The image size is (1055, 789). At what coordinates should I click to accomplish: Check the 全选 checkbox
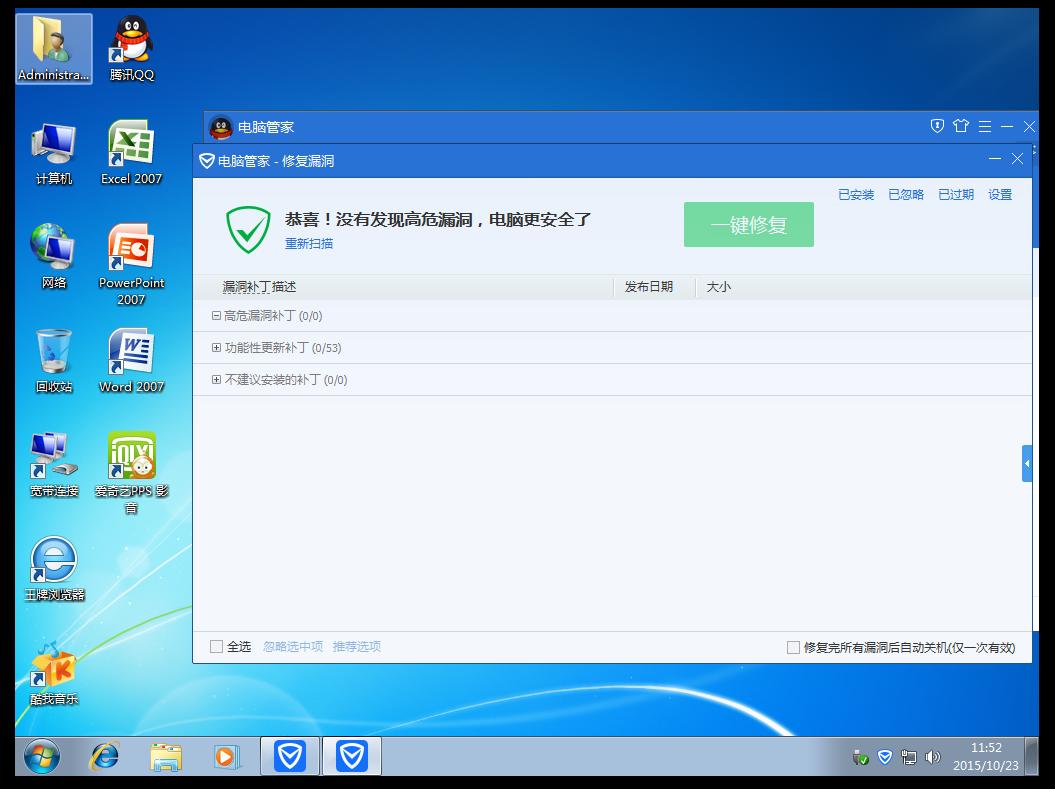click(x=216, y=646)
